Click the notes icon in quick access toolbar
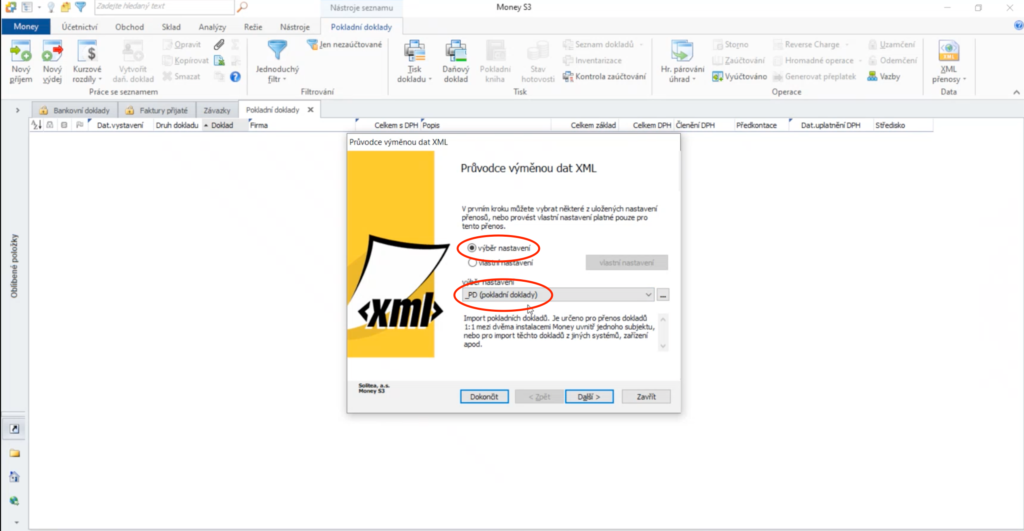Viewport: 1024px width, 531px height. [x=65, y=7]
